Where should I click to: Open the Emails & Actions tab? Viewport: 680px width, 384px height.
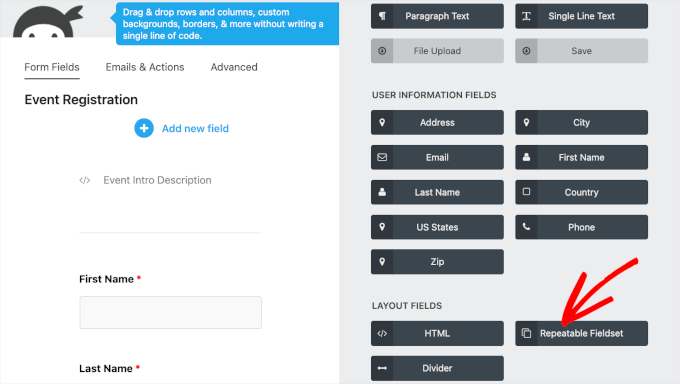145,67
